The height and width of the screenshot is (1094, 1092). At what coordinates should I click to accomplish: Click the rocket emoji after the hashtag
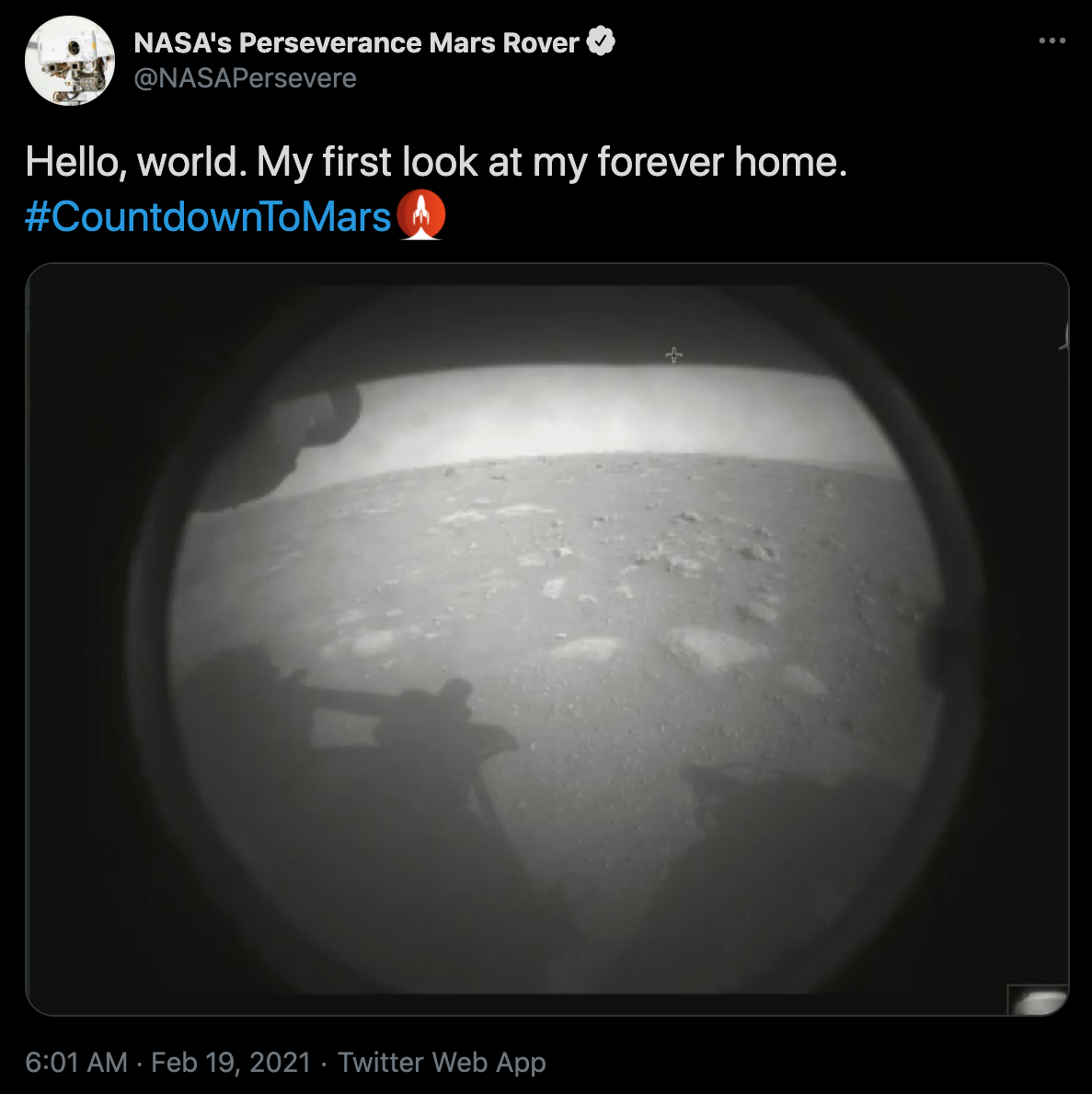pyautogui.click(x=420, y=215)
